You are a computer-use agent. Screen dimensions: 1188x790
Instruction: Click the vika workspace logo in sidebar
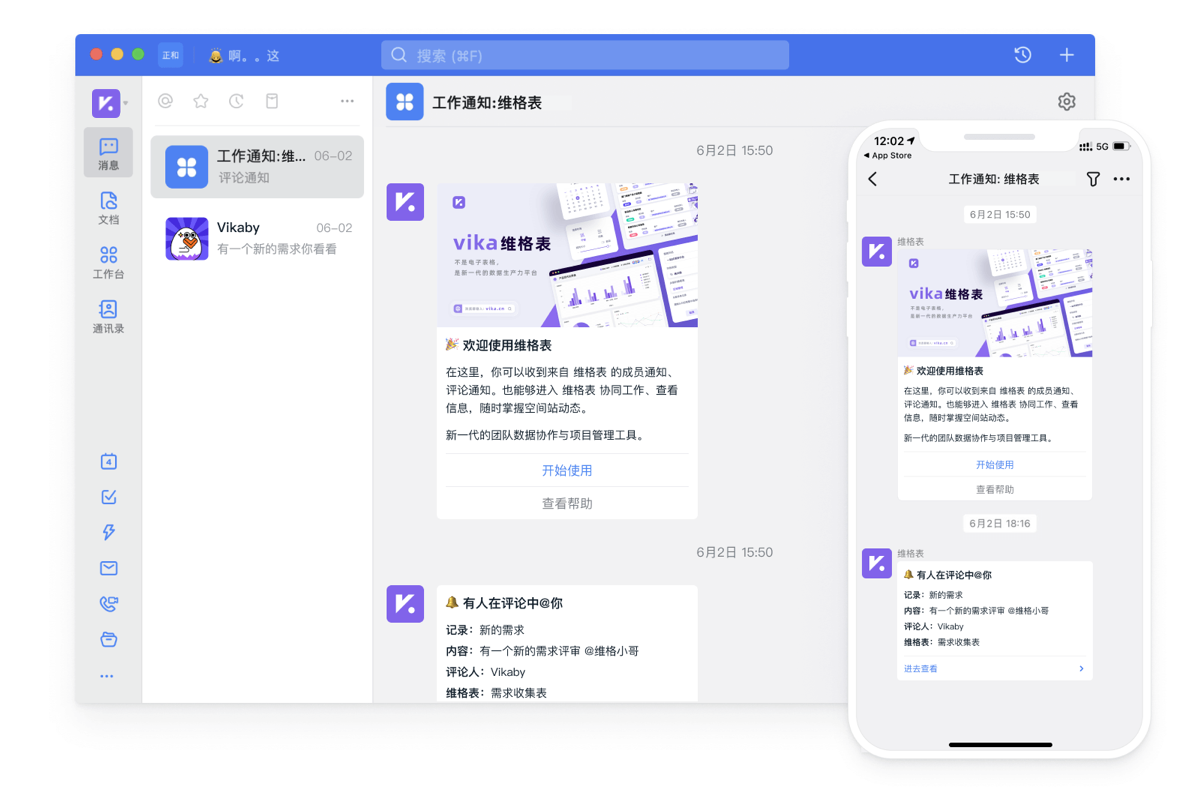tap(106, 103)
